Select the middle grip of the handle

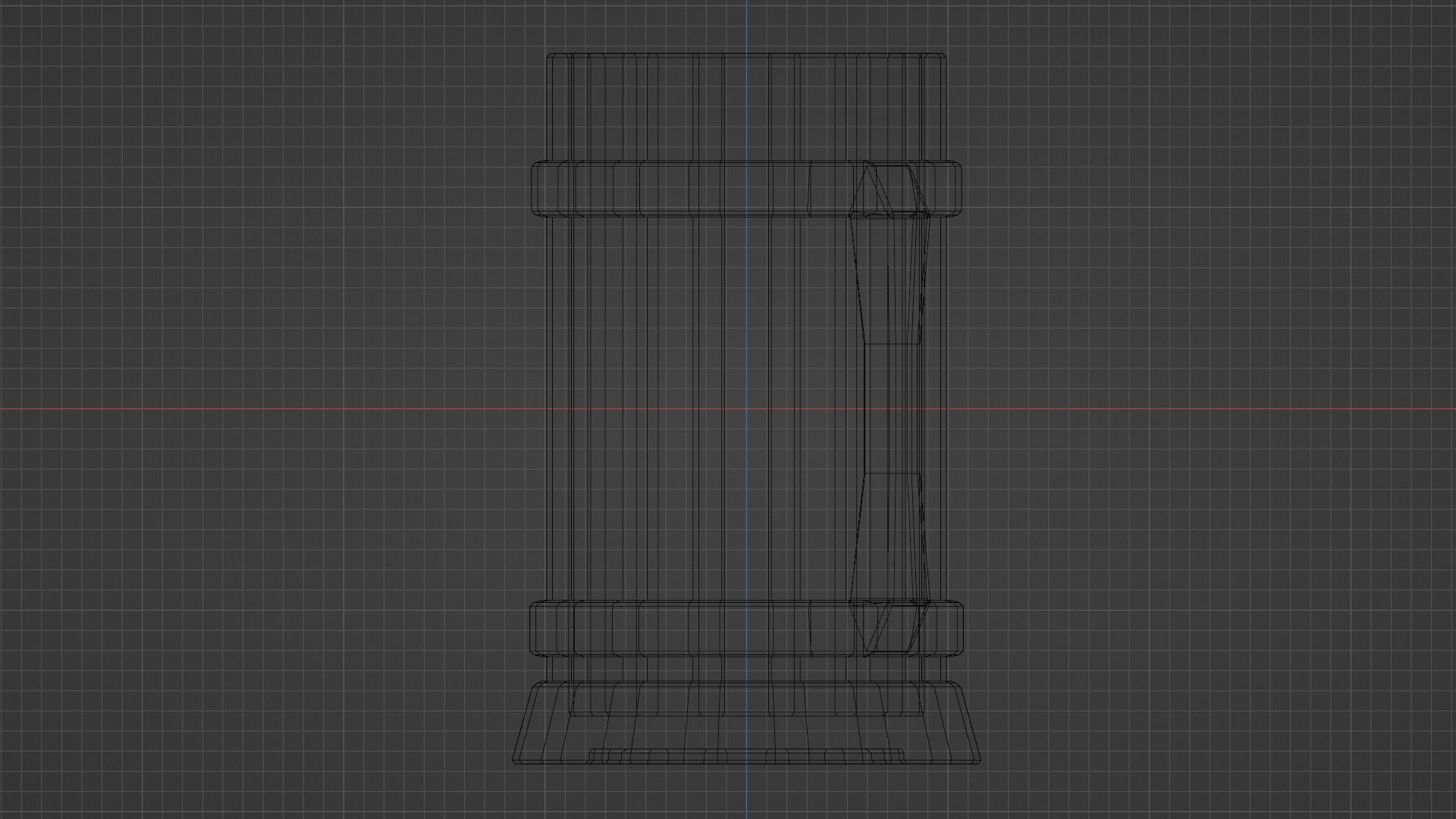(893, 409)
